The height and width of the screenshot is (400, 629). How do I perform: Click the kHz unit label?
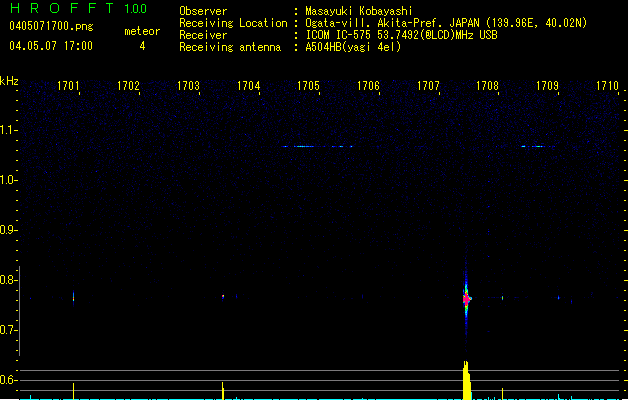[x=10, y=80]
